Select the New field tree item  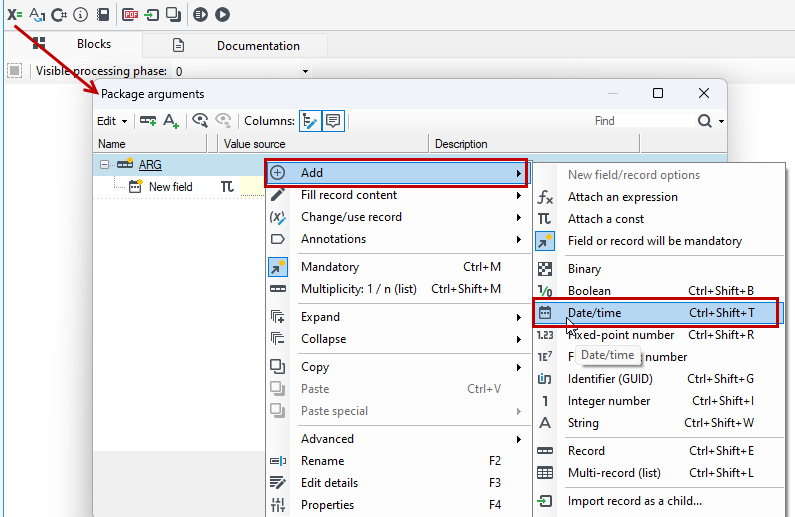click(170, 187)
